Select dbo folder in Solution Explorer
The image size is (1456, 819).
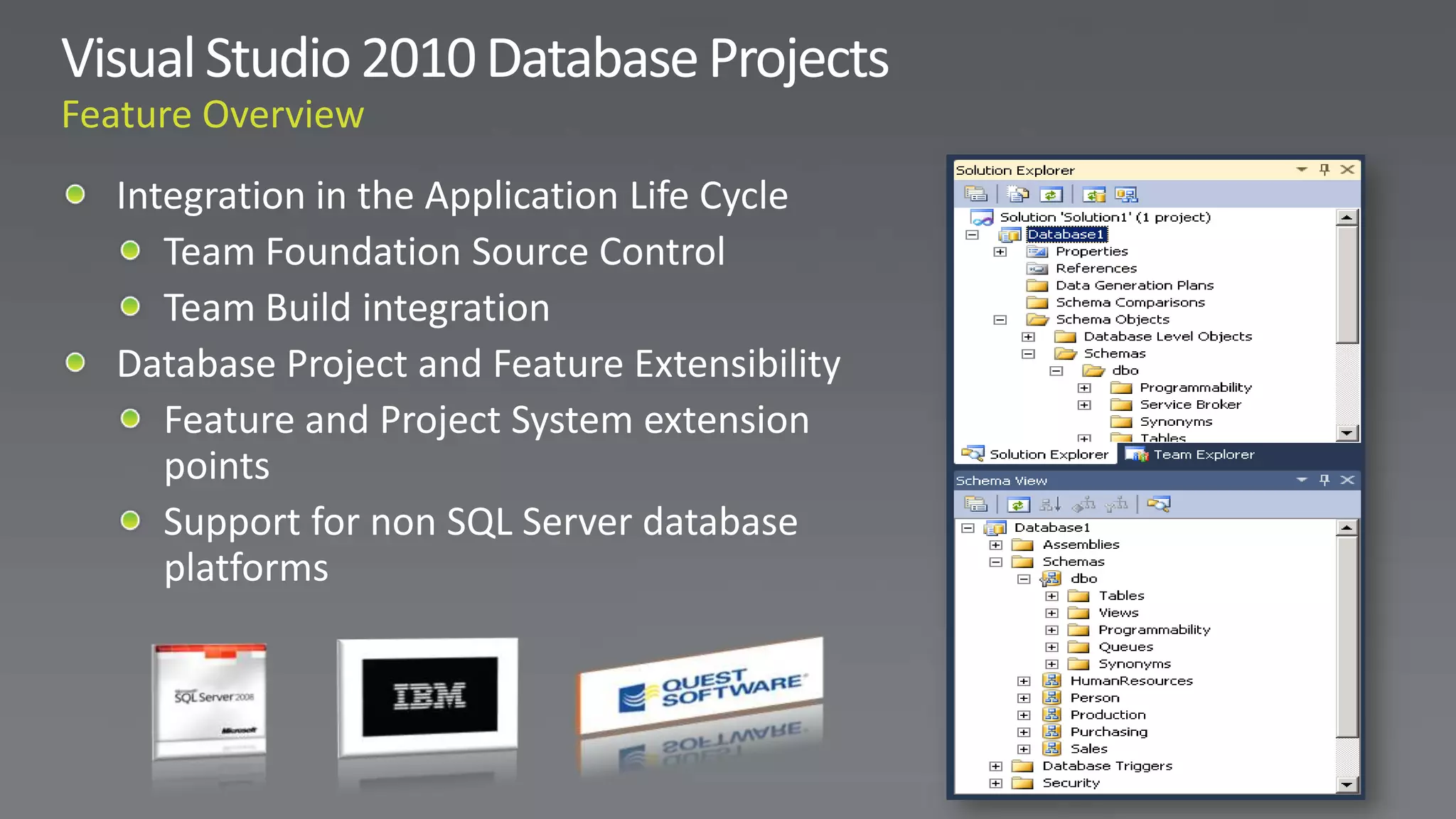click(1125, 370)
